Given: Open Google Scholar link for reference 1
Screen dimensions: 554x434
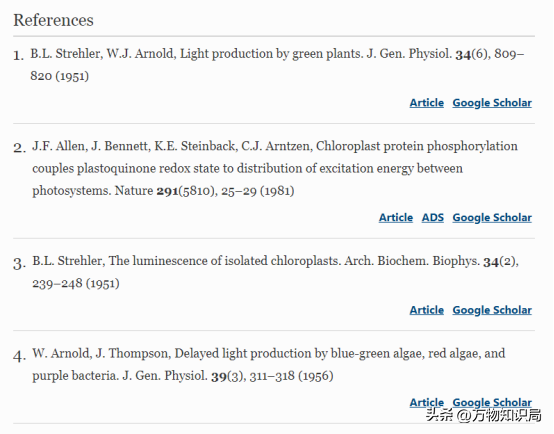Looking at the screenshot, I should point(492,103).
